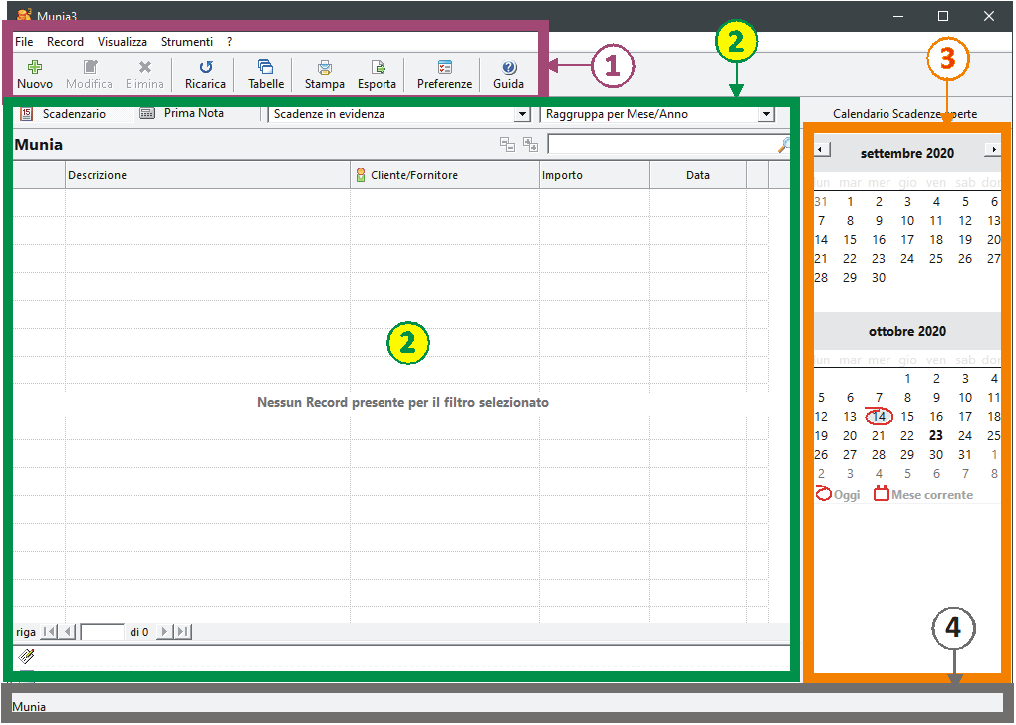Switch to the Prima Nota view
The image size is (1016, 725).
pos(182,114)
